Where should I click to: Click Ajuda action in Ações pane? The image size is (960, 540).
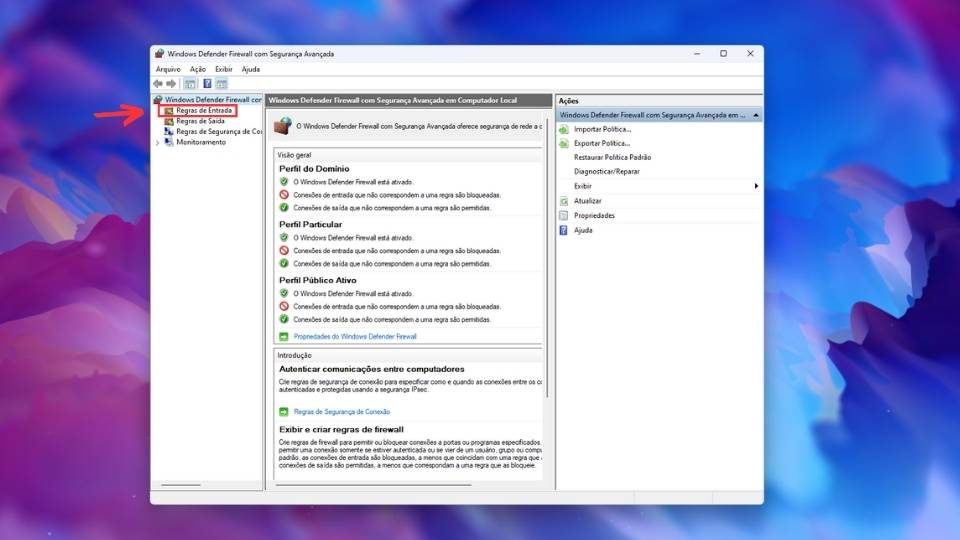click(x=583, y=230)
